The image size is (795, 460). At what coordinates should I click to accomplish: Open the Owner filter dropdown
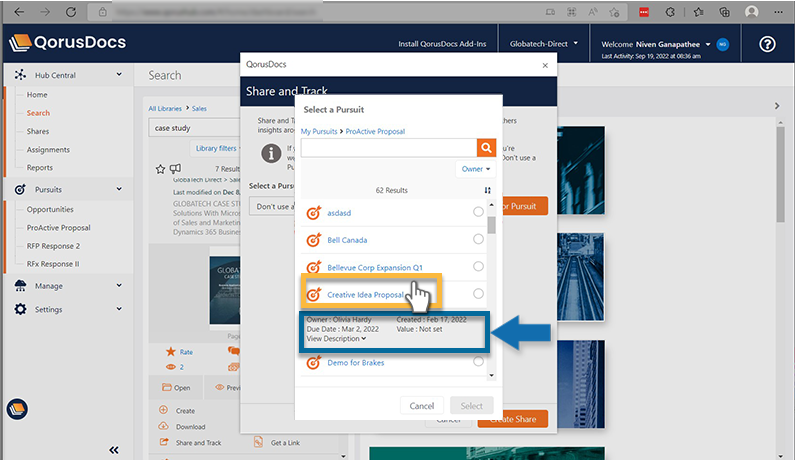pos(476,169)
